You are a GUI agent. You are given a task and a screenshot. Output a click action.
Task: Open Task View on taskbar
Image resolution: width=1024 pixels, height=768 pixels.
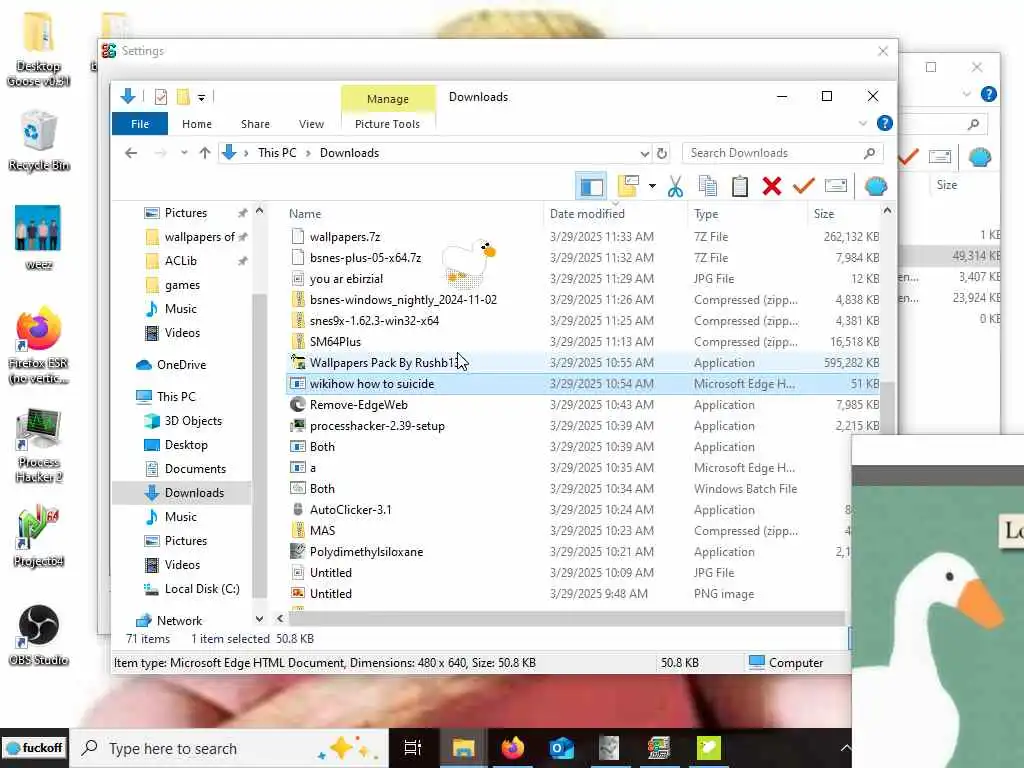tap(413, 748)
